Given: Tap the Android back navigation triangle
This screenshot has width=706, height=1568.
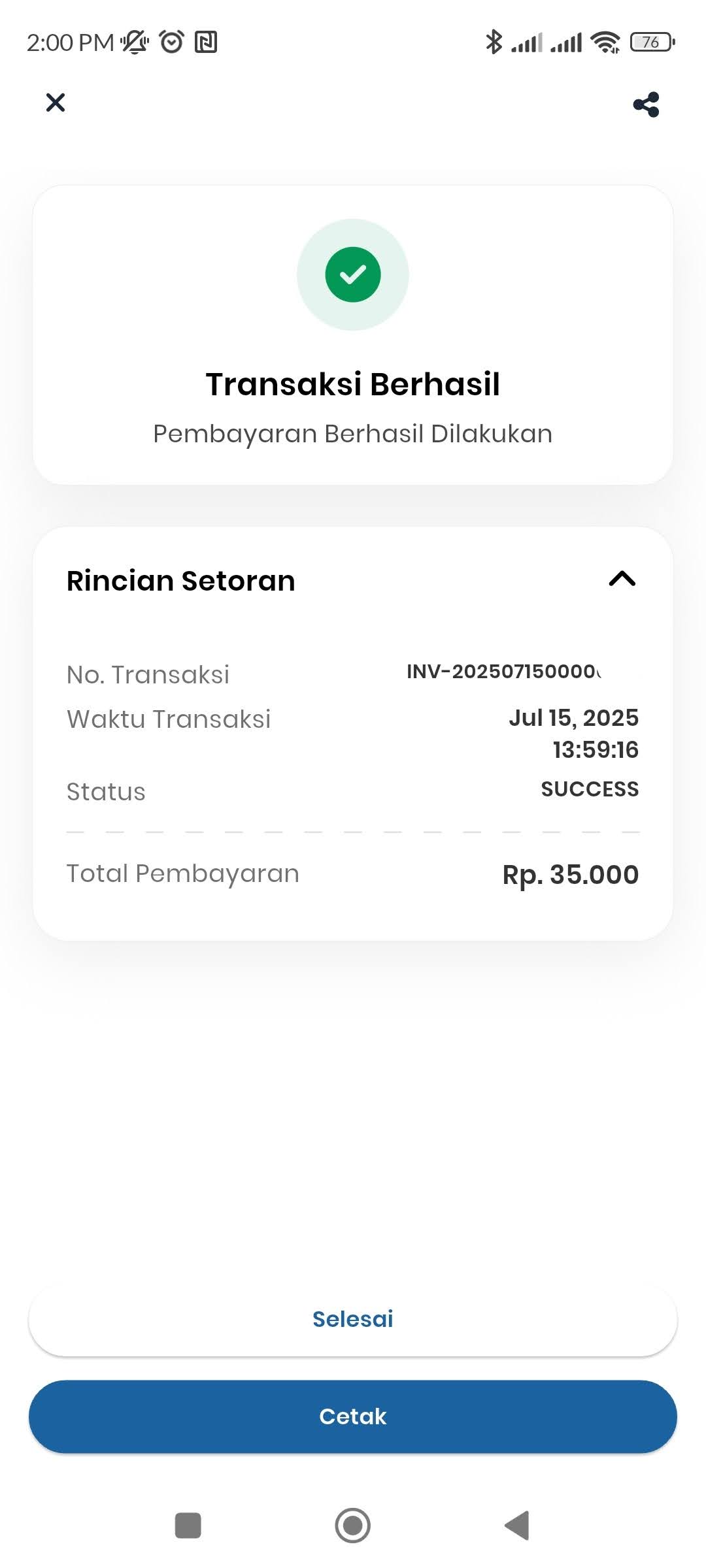Looking at the screenshot, I should tap(517, 1526).
